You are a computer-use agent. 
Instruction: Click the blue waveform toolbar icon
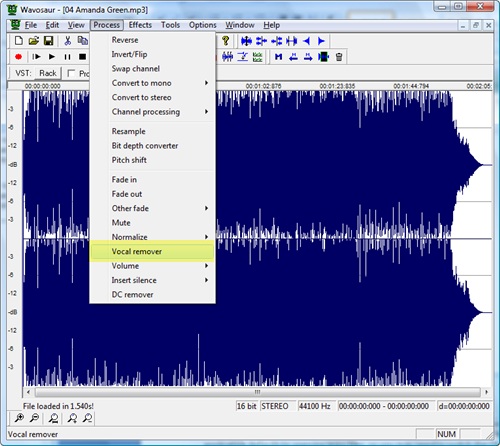tap(228, 57)
